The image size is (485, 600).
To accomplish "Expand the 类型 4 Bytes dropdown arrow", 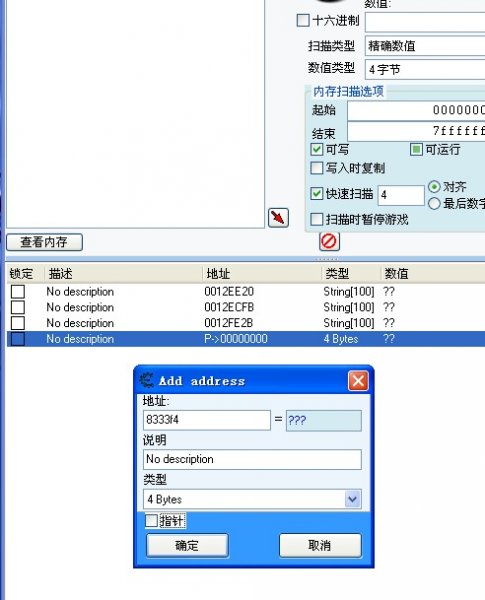I will [353, 499].
